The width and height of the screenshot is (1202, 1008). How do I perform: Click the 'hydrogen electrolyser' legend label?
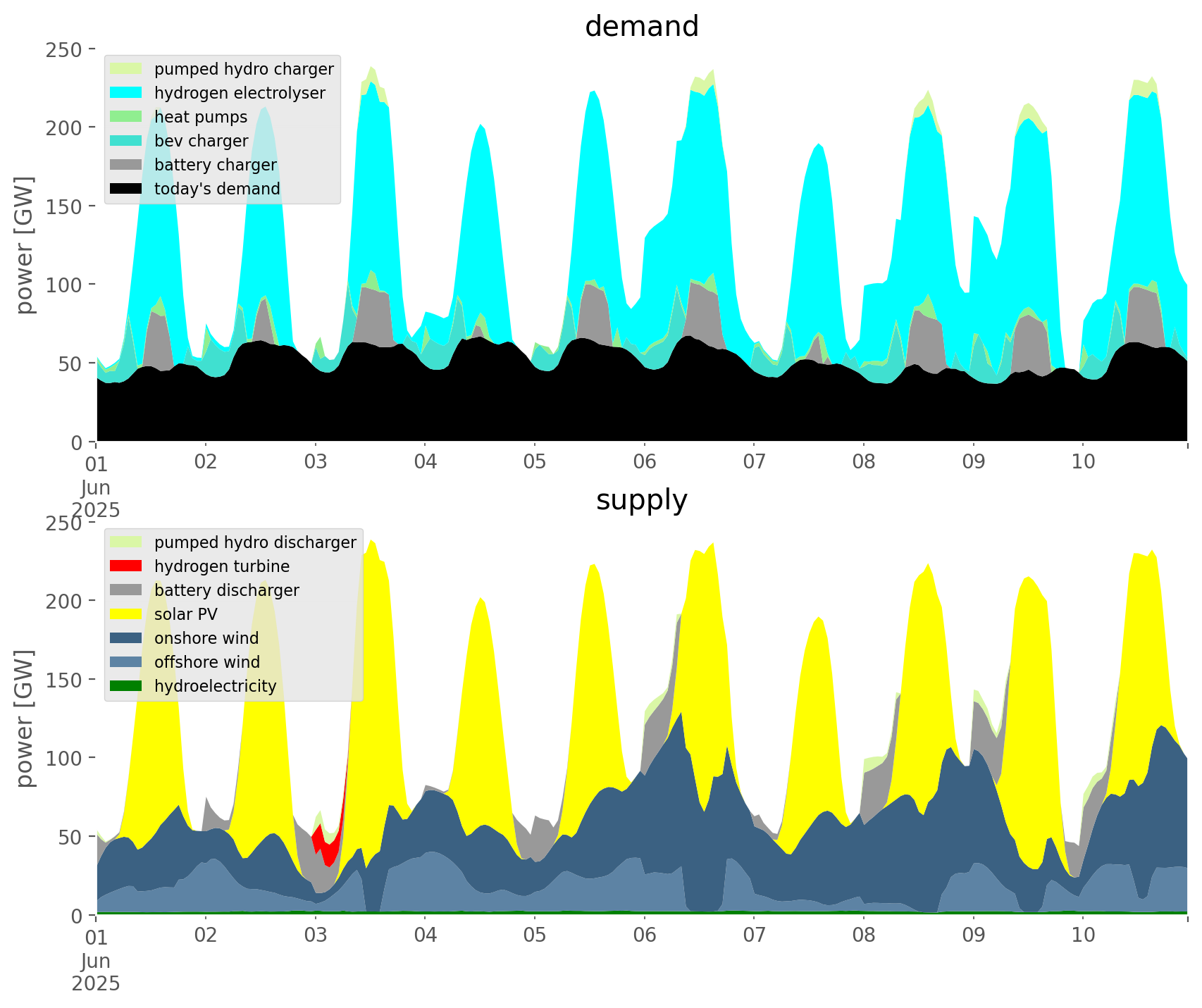(x=240, y=93)
